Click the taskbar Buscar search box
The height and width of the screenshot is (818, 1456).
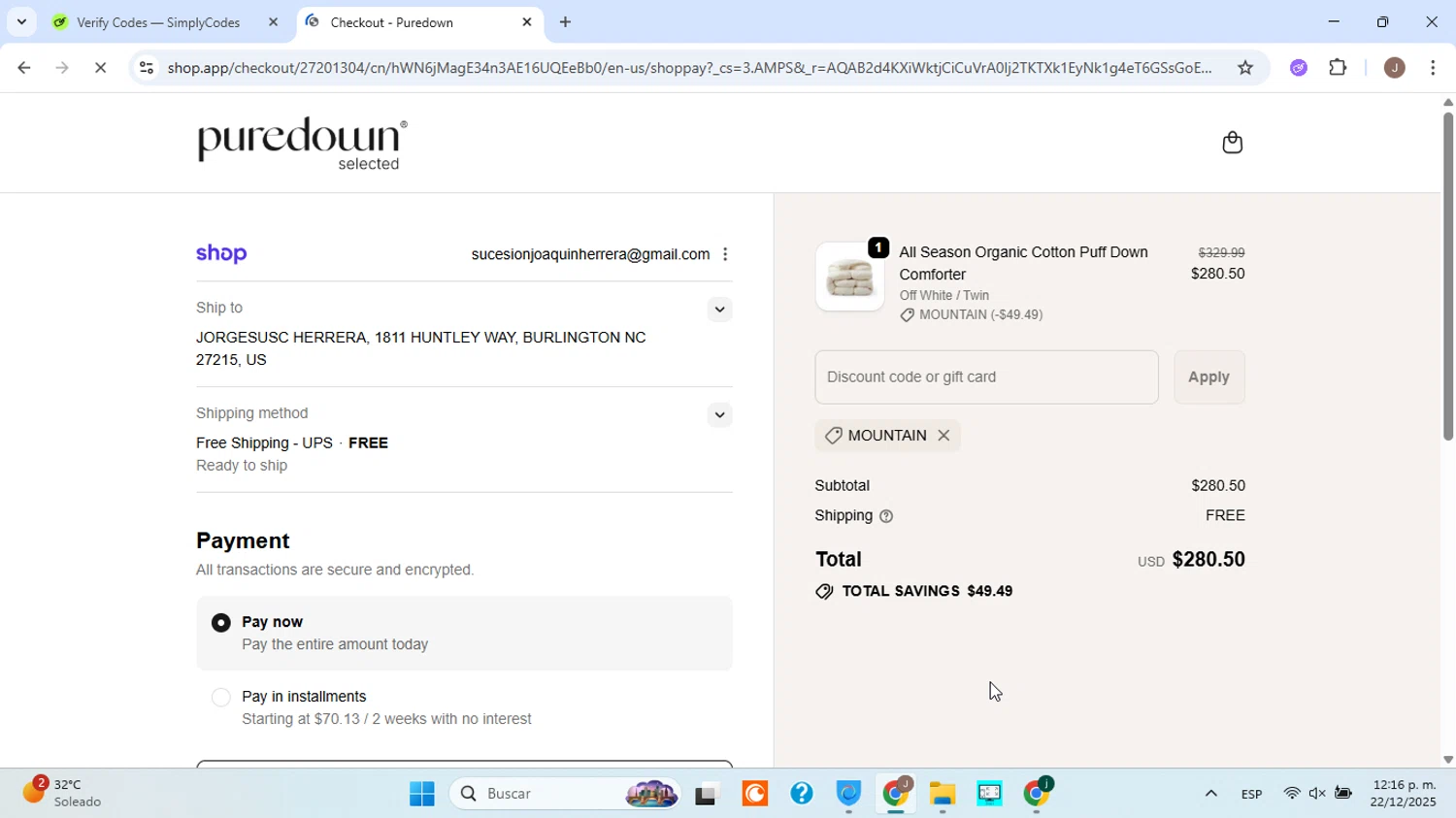(563, 795)
